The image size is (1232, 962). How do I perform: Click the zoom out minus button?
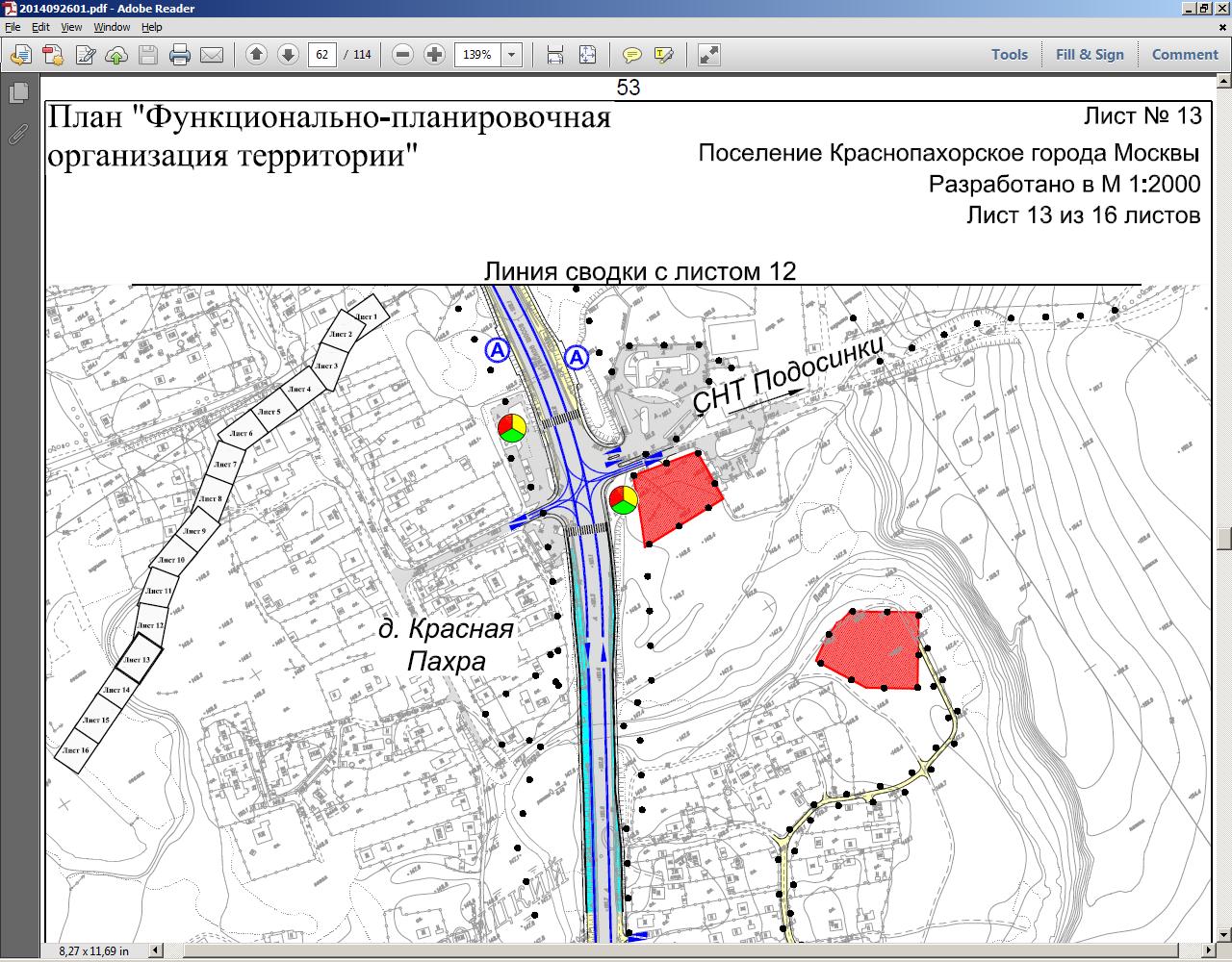[403, 55]
